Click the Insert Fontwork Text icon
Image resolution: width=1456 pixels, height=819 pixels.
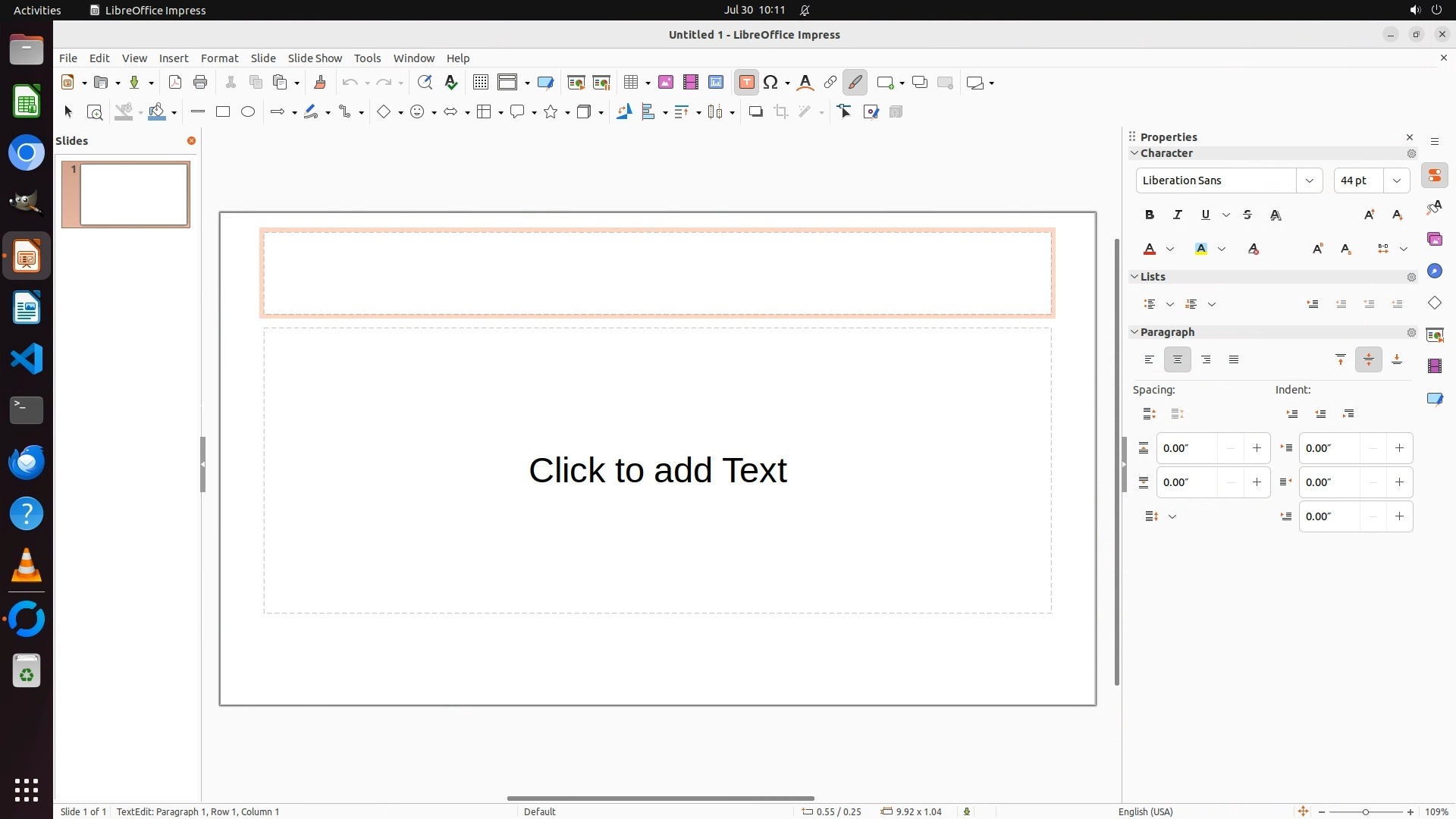pos(805,83)
